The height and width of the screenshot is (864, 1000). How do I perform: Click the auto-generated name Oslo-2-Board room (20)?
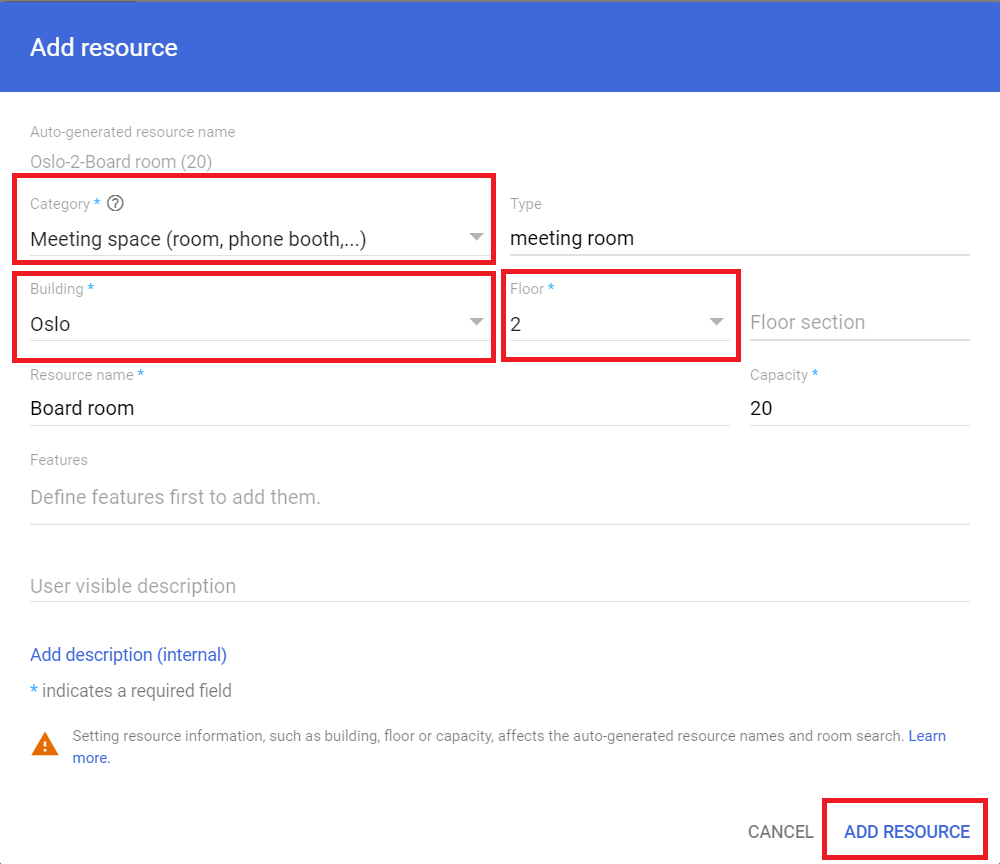click(121, 161)
